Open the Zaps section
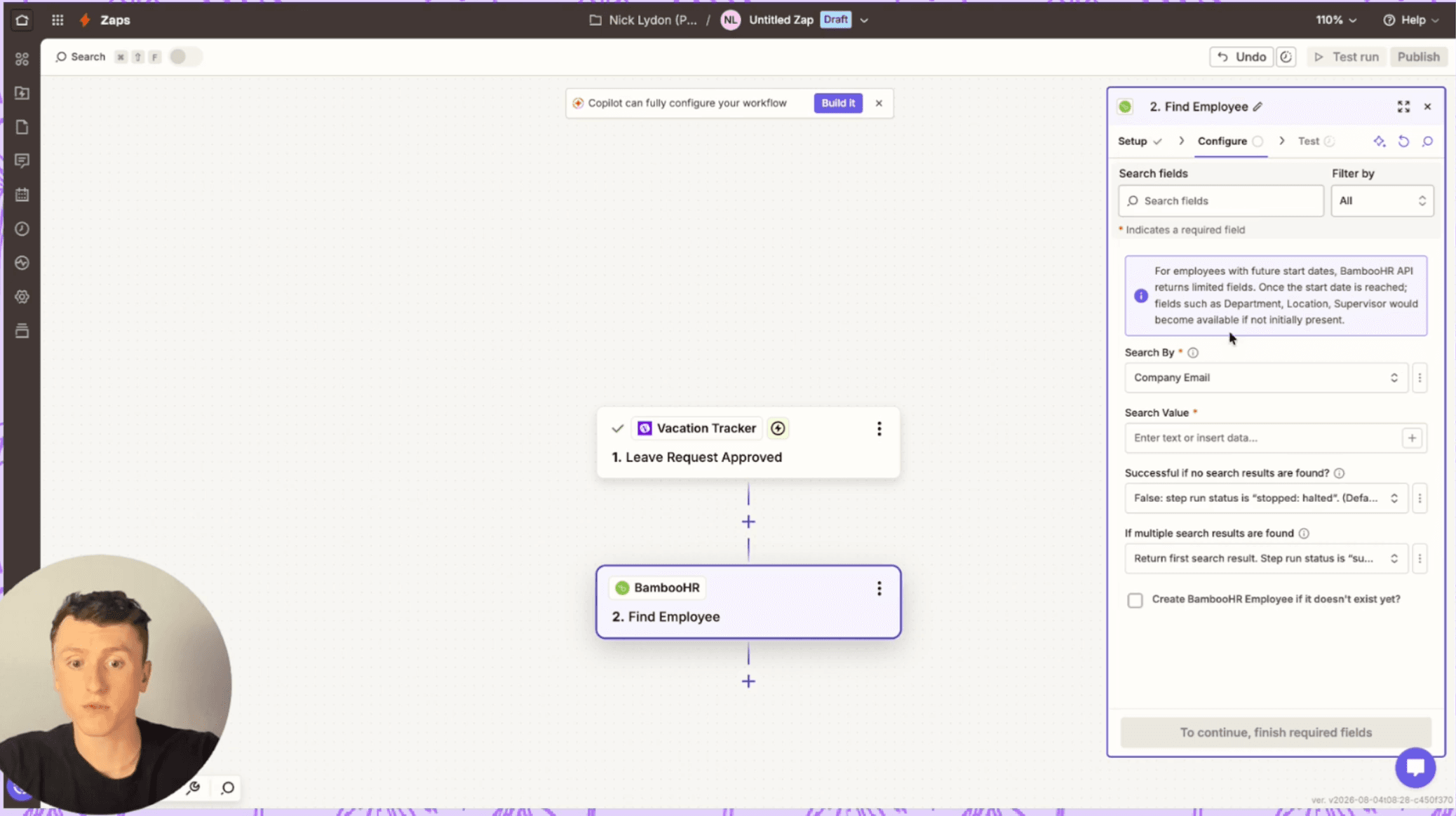Viewport: 1456px width, 816px height. [105, 20]
